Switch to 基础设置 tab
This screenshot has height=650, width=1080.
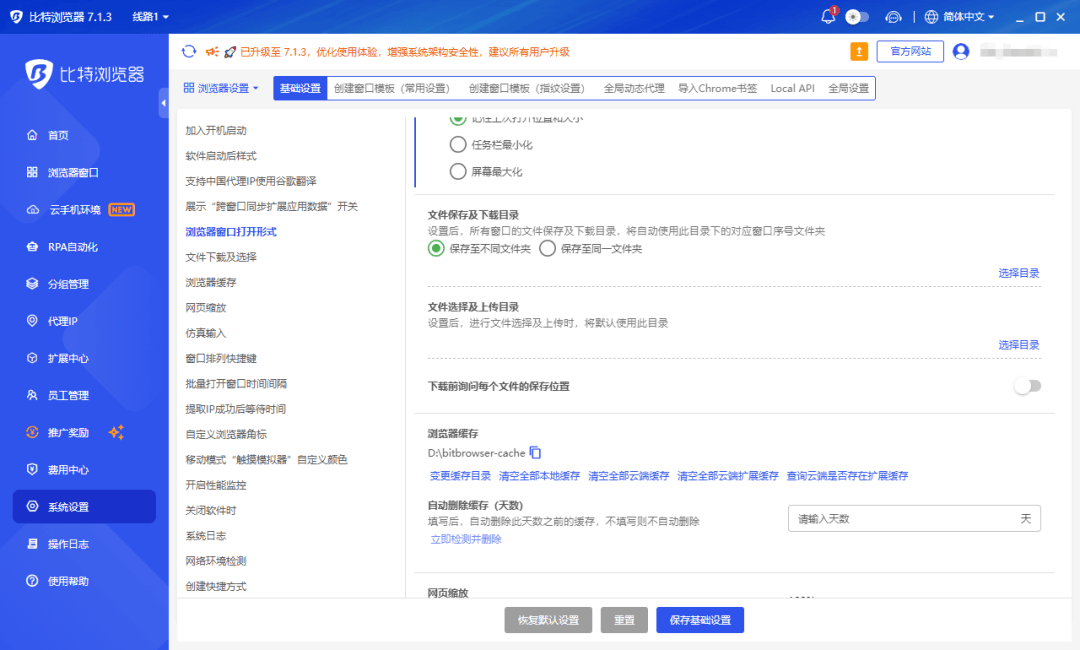coord(300,88)
